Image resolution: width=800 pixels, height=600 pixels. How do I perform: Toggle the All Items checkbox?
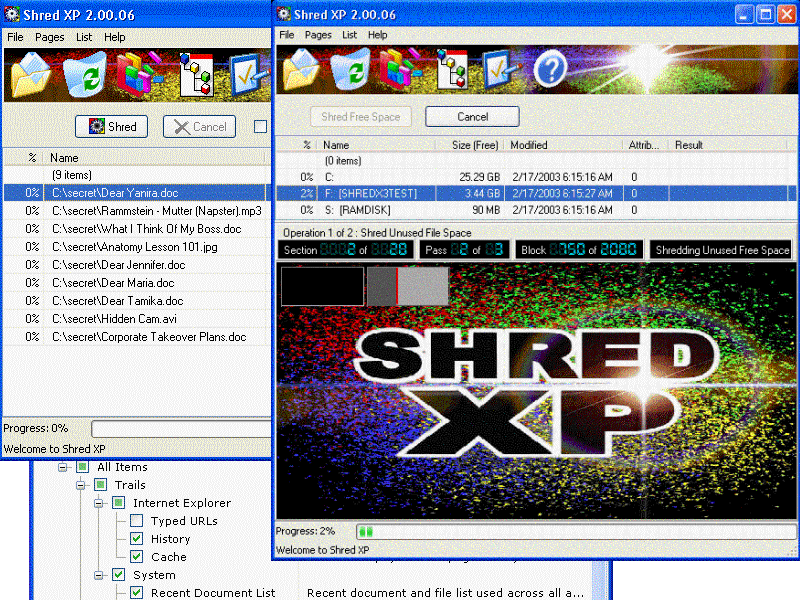pyautogui.click(x=83, y=467)
